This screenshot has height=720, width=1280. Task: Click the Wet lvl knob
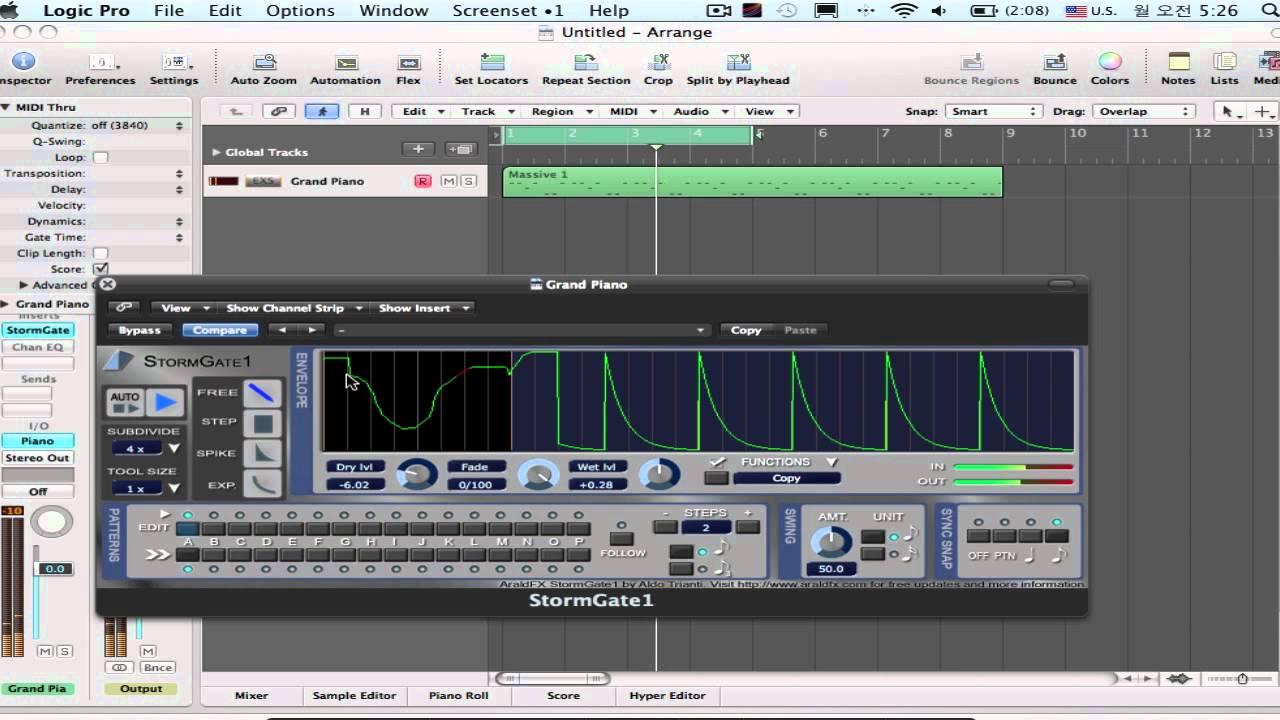point(659,474)
